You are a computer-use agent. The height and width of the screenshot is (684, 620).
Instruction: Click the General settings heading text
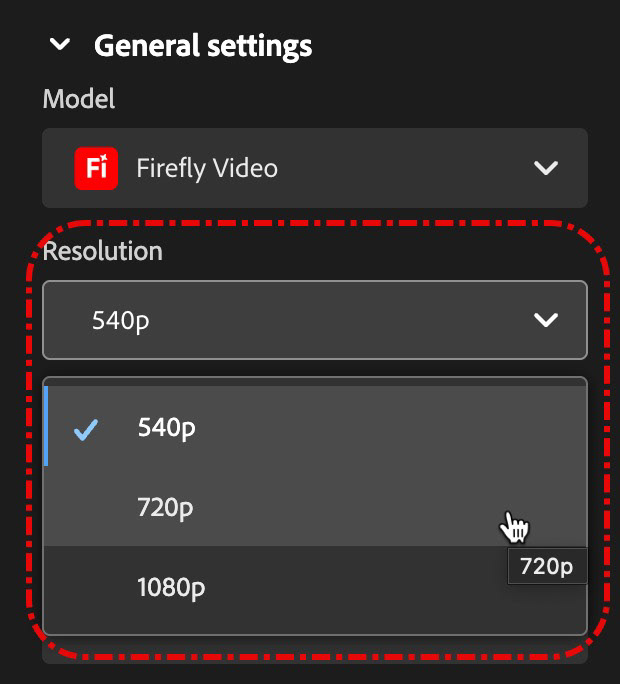point(203,46)
